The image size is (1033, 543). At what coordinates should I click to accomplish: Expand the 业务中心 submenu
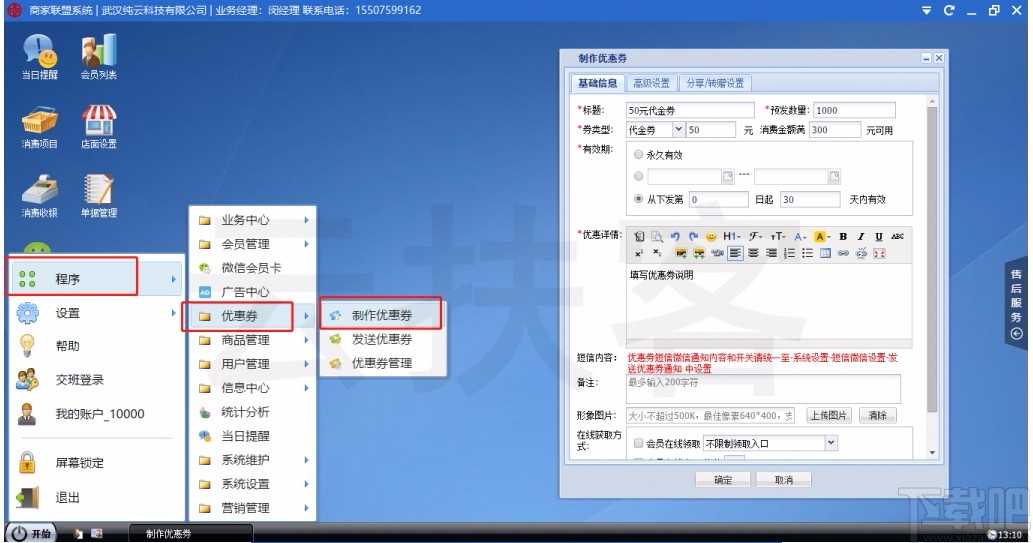tap(253, 219)
